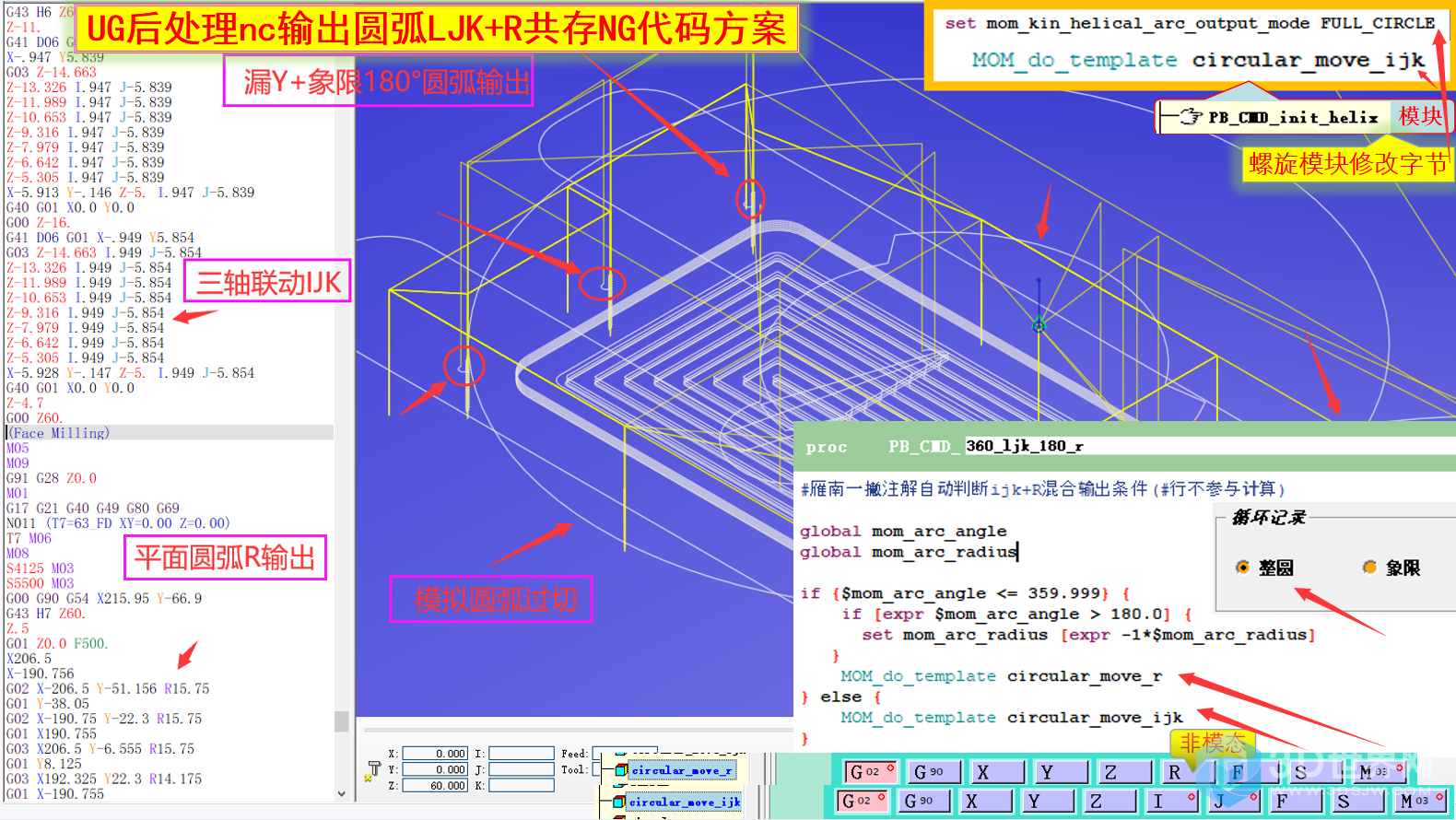Click F word in the R block row
The image size is (1456, 820).
point(1251,771)
